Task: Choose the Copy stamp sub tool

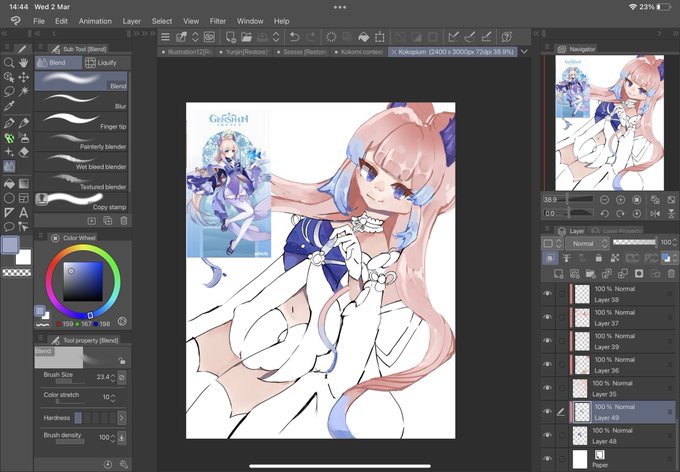Action: (81, 202)
